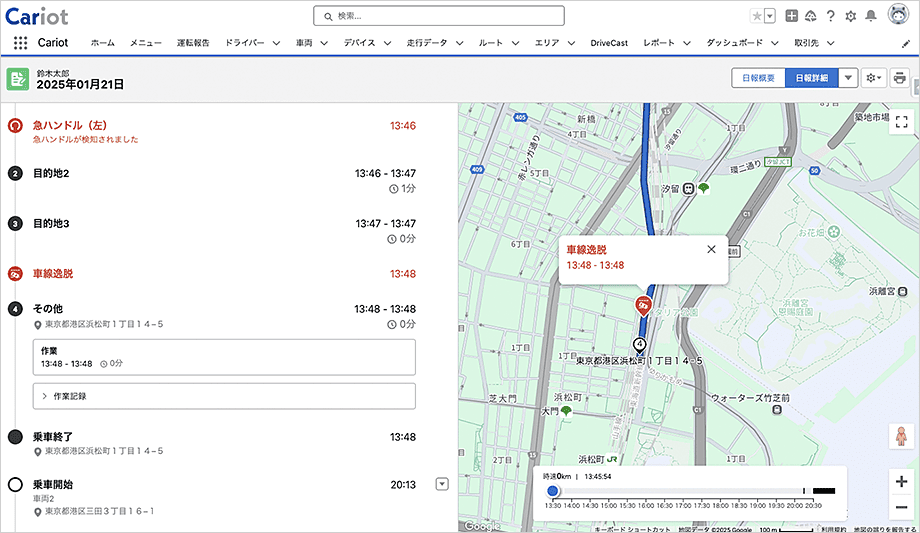The height and width of the screenshot is (533, 920).
Task: Close the 車線逸脱 map popup
Action: [711, 249]
